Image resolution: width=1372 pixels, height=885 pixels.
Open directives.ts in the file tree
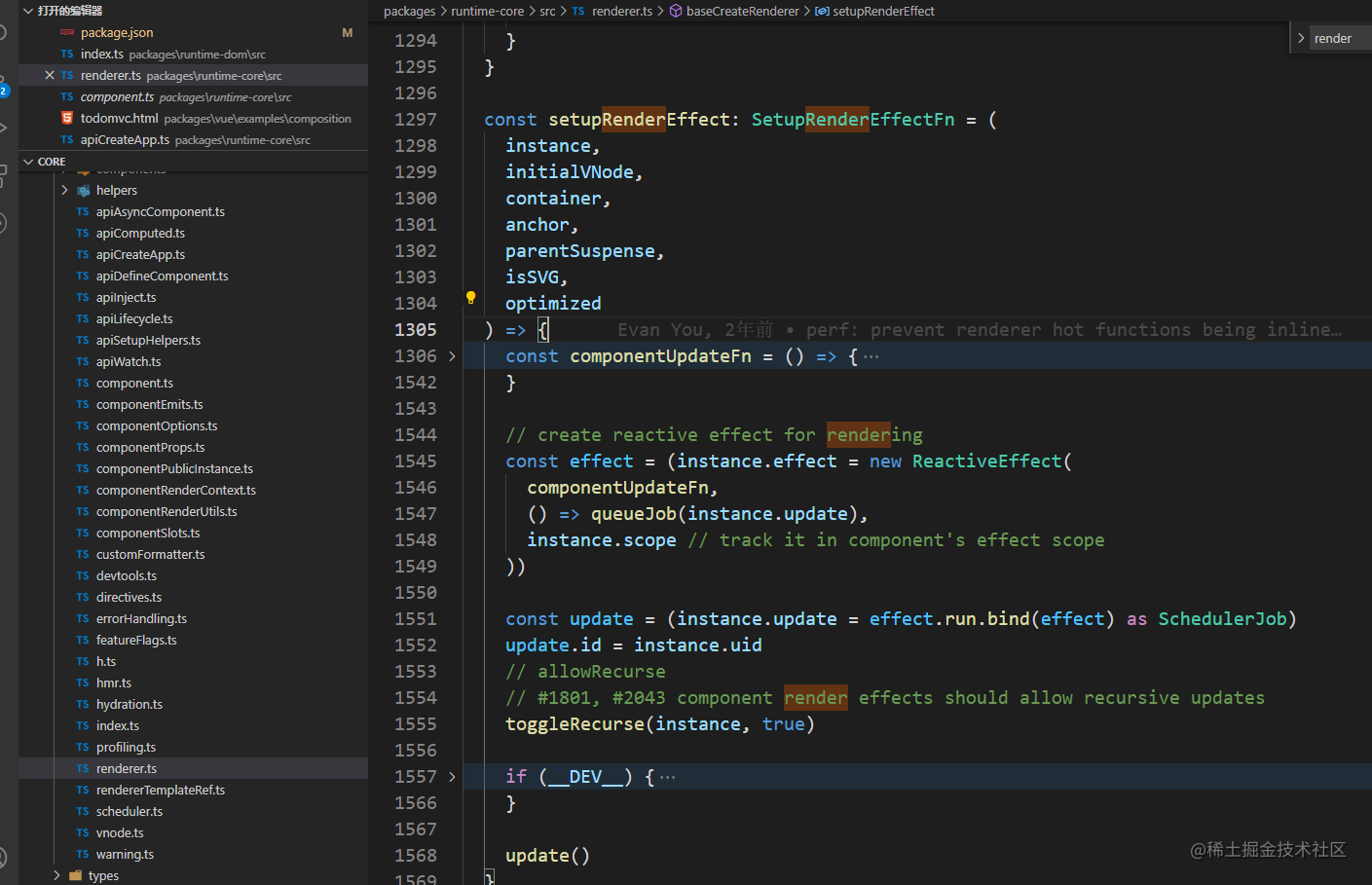(129, 598)
